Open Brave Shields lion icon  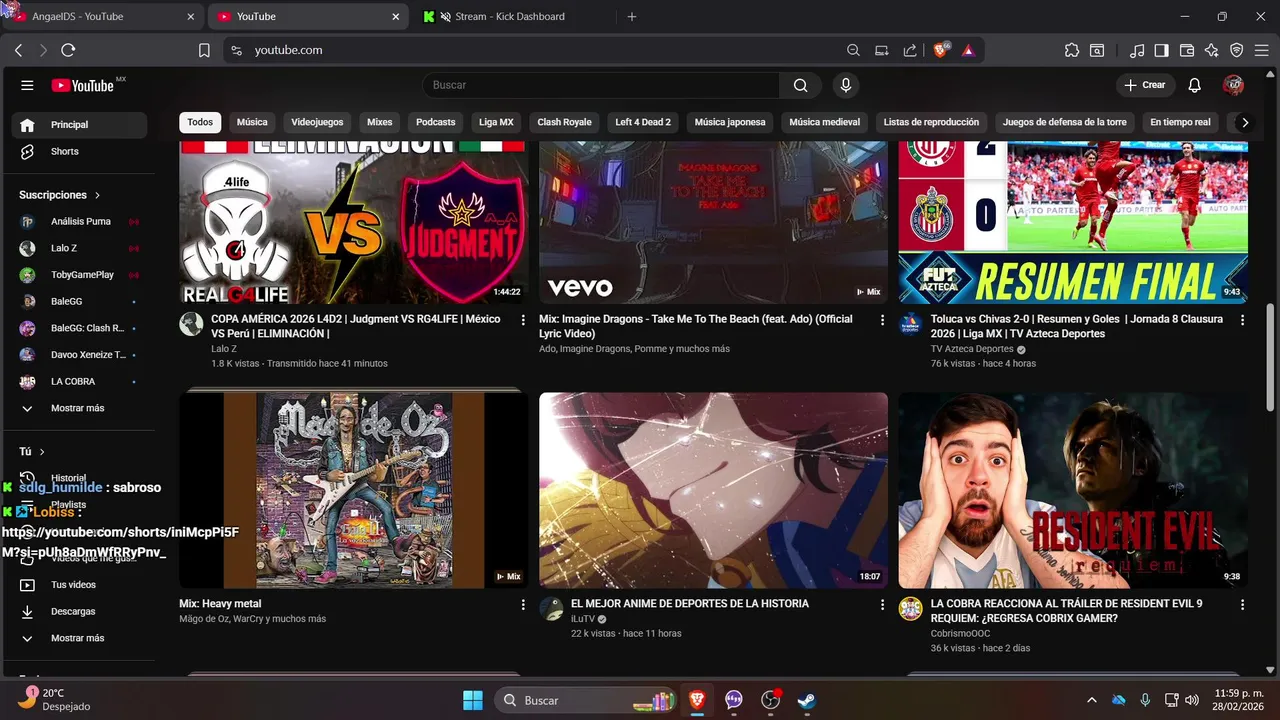[941, 50]
